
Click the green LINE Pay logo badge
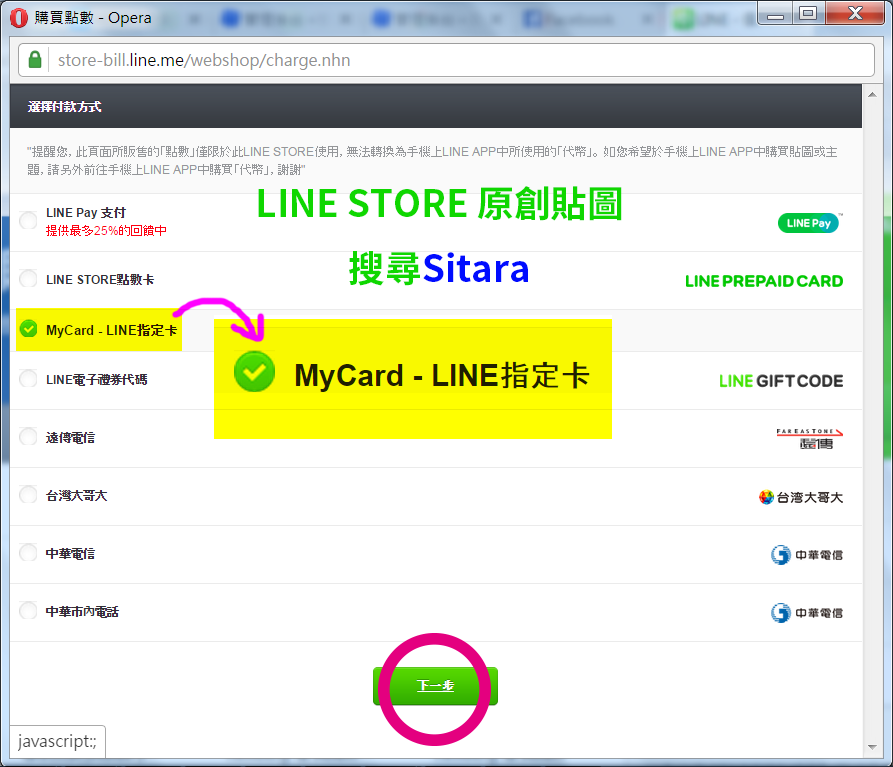pyautogui.click(x=809, y=223)
